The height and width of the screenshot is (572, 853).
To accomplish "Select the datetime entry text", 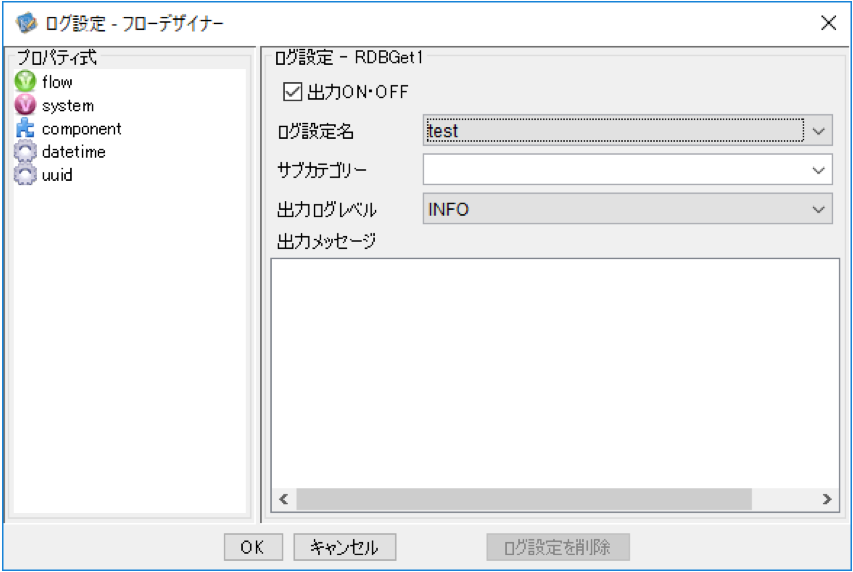I will pos(73,152).
